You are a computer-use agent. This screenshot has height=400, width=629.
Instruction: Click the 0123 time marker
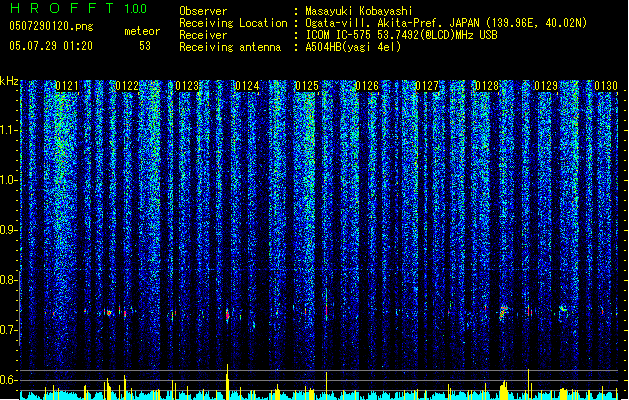(x=187, y=86)
